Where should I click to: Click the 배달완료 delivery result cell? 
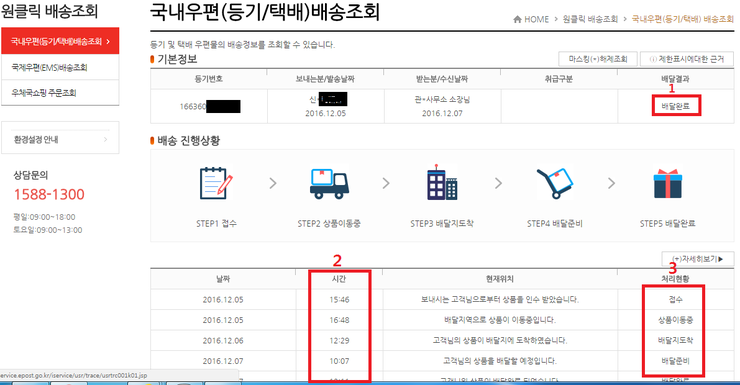(676, 106)
